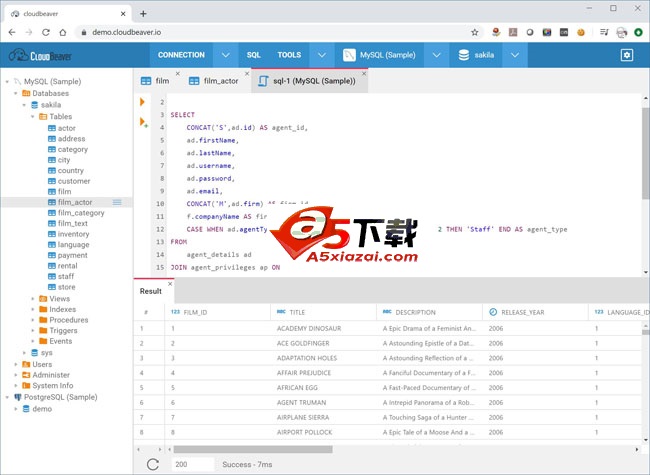The width and height of the screenshot is (650, 475).
Task: Open MySQL (Sample) connection dropdown arrow
Action: (437, 55)
